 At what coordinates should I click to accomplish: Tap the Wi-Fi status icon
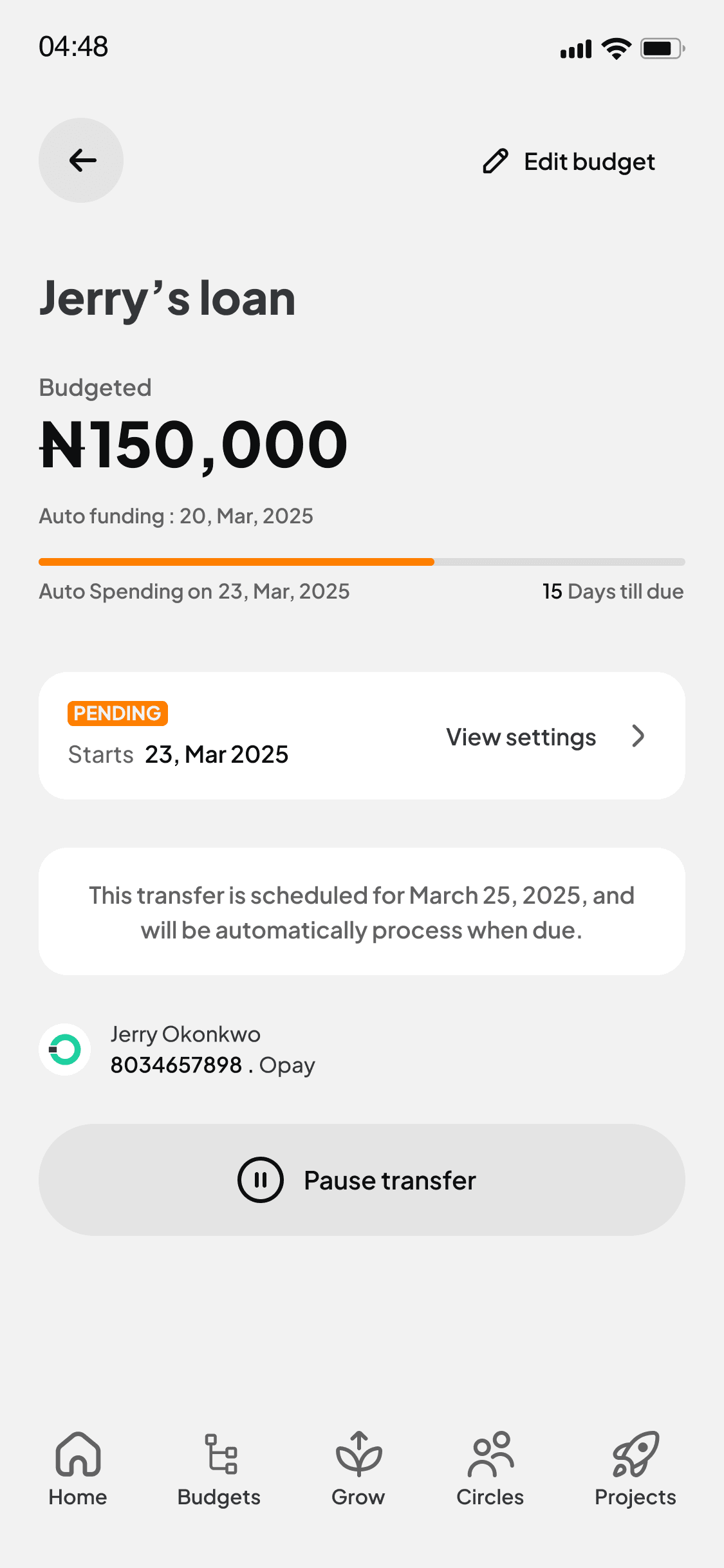[x=617, y=48]
